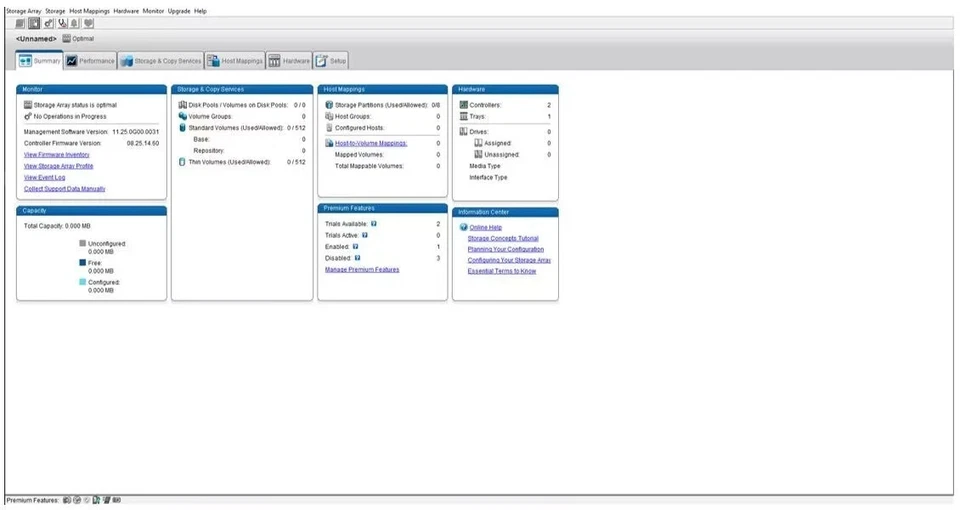Click the Volume Groups icon

point(182,116)
